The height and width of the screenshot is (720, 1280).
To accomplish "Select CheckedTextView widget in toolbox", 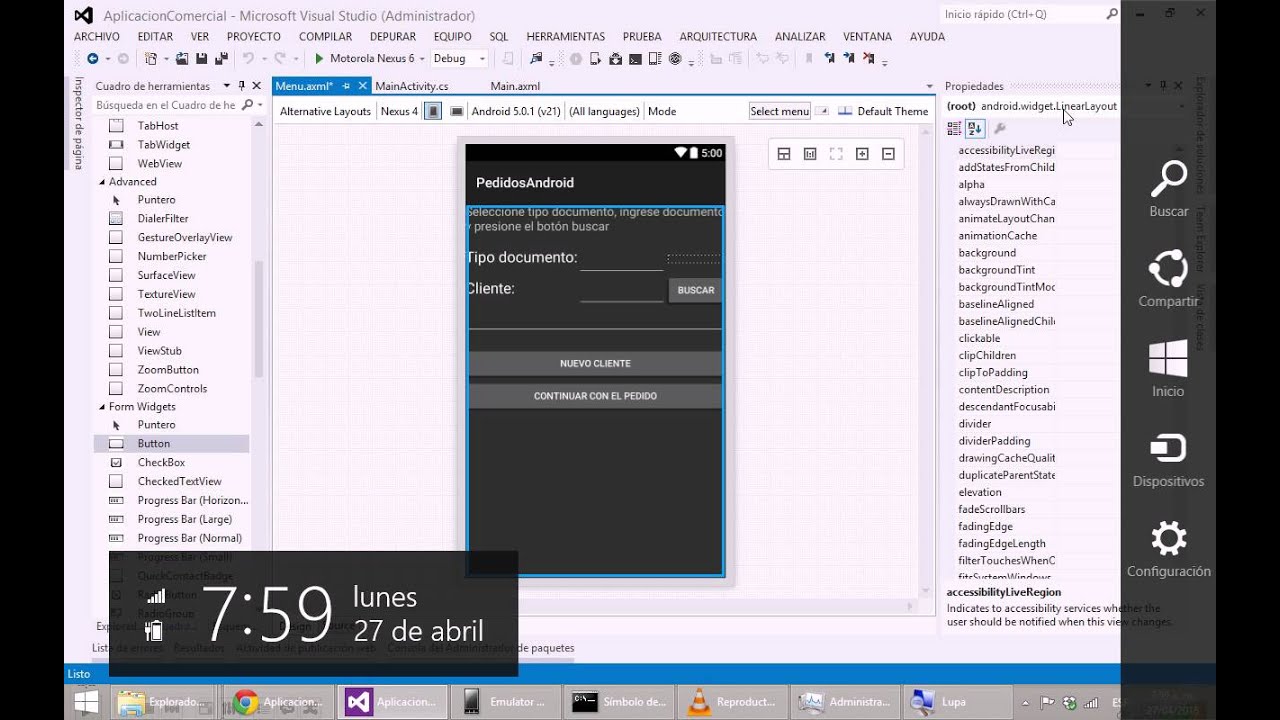I will click(x=179, y=481).
